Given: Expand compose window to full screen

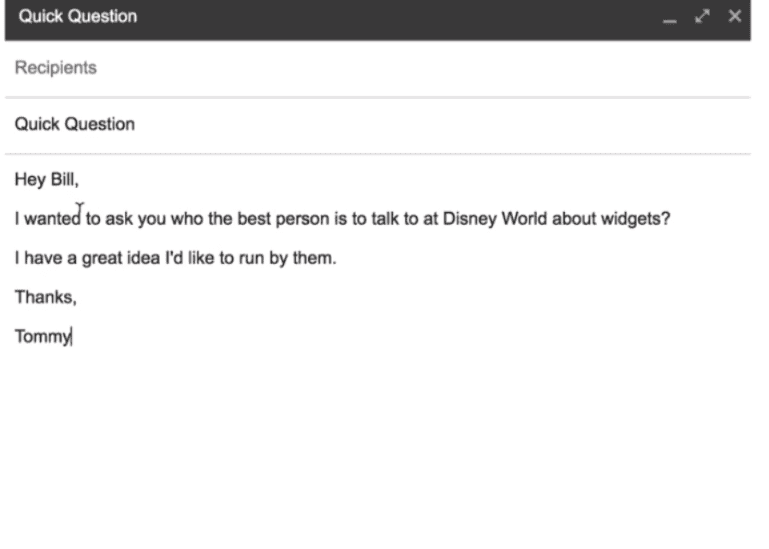Looking at the screenshot, I should tap(703, 16).
